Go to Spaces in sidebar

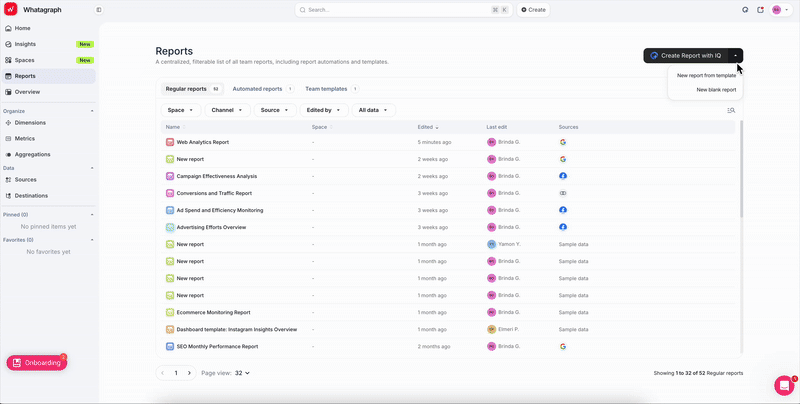pyautogui.click(x=24, y=60)
